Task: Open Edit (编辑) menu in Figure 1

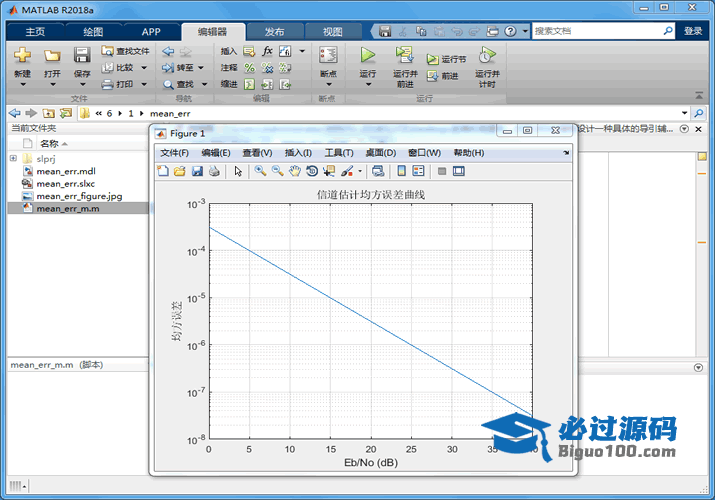Action: (x=216, y=153)
